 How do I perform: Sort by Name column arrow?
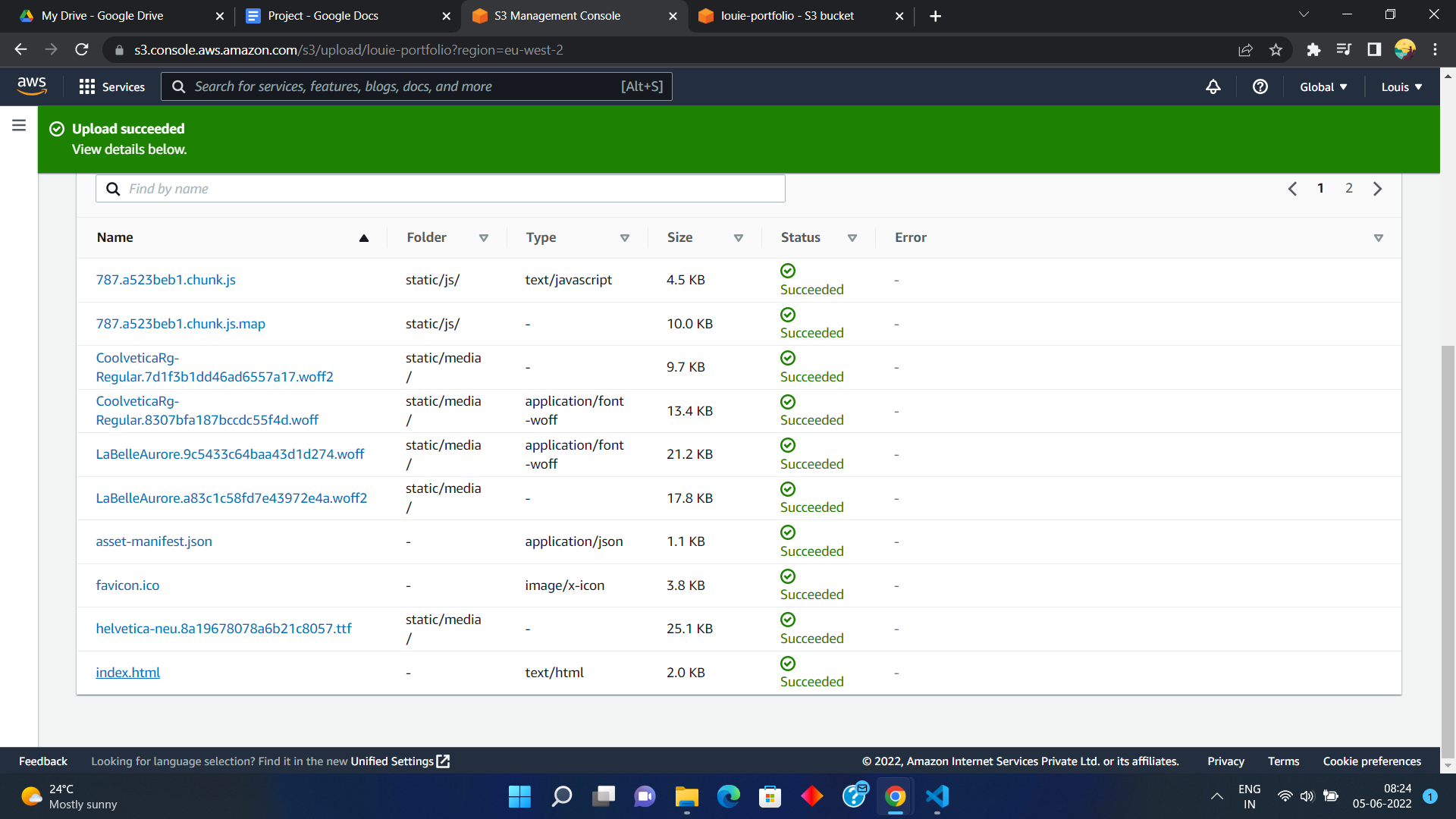[364, 238]
